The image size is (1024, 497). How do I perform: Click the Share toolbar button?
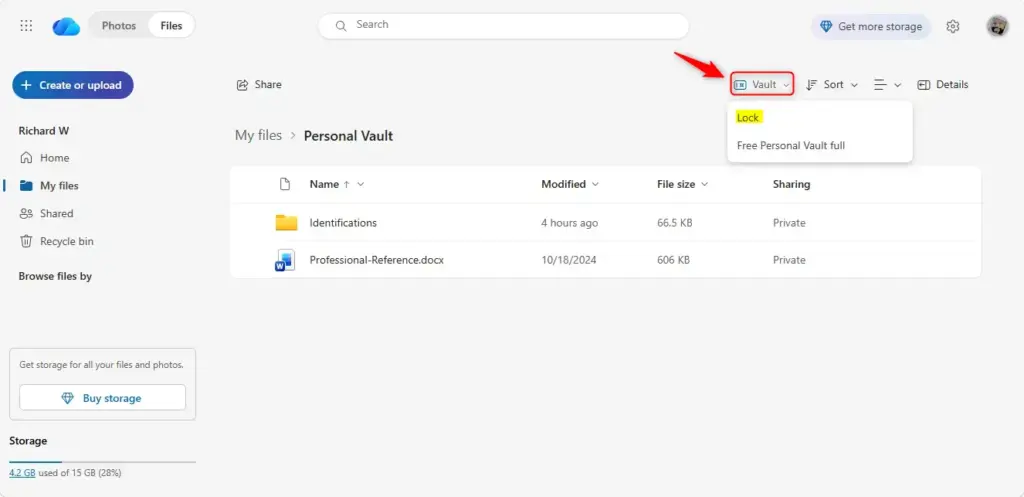[x=259, y=84]
